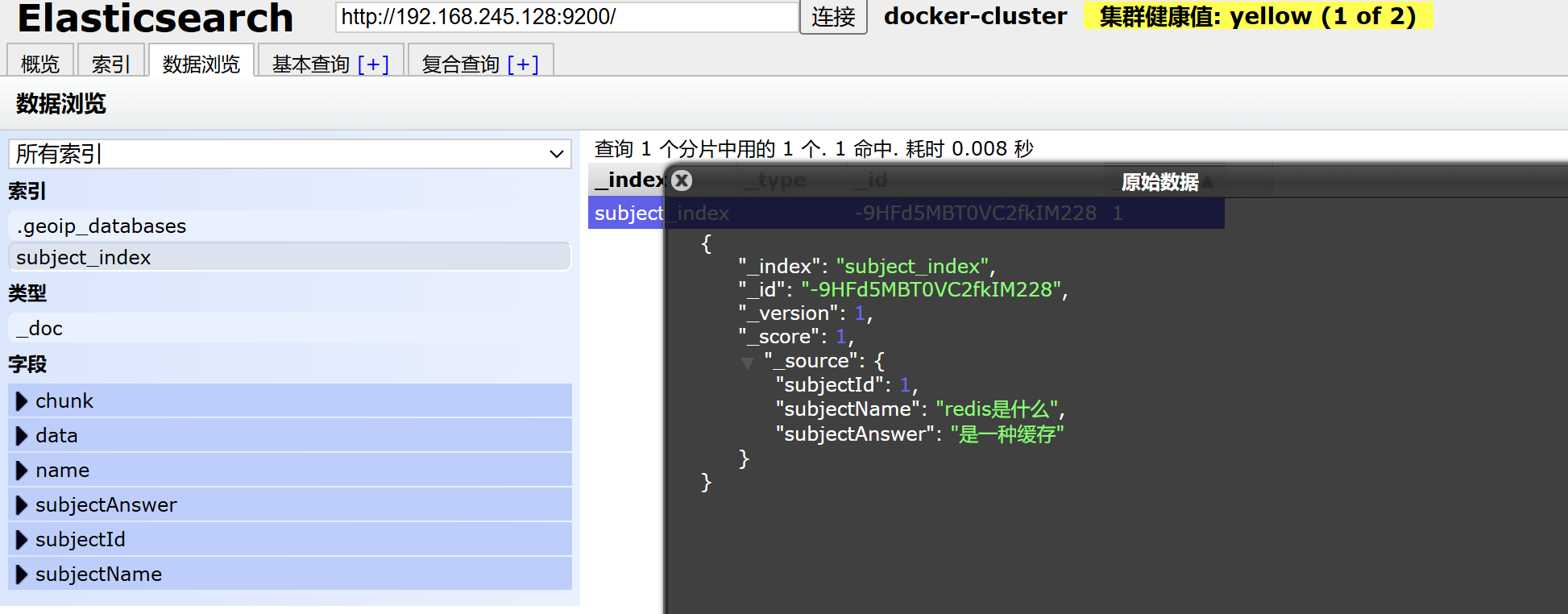
Task: Select the subject_index index filter
Action: coord(290,258)
